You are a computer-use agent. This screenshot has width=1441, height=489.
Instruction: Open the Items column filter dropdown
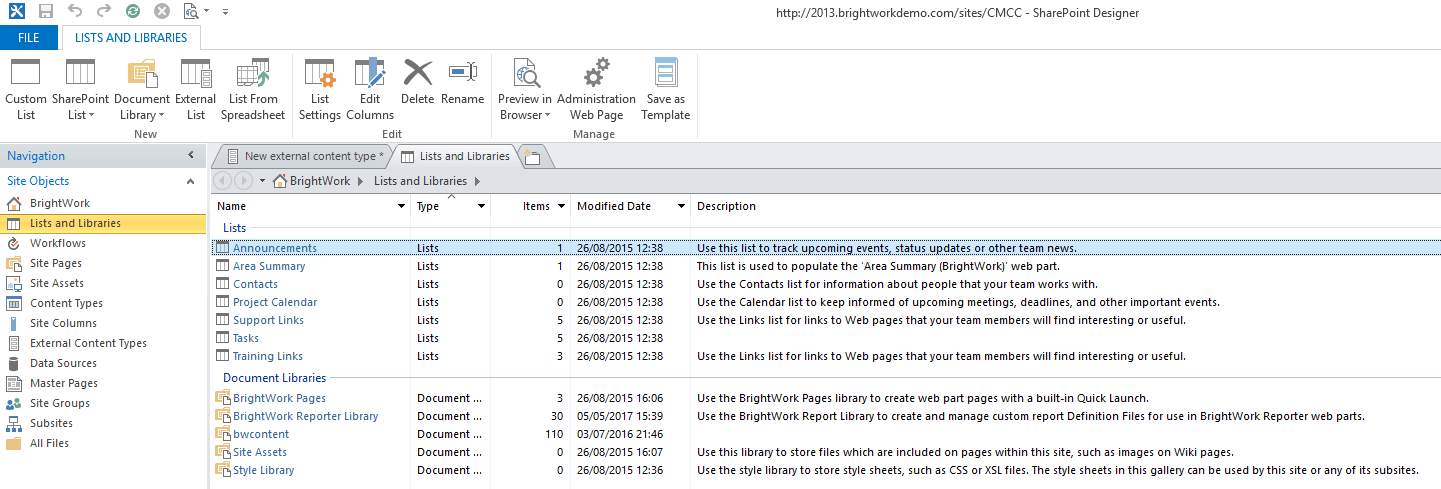561,206
